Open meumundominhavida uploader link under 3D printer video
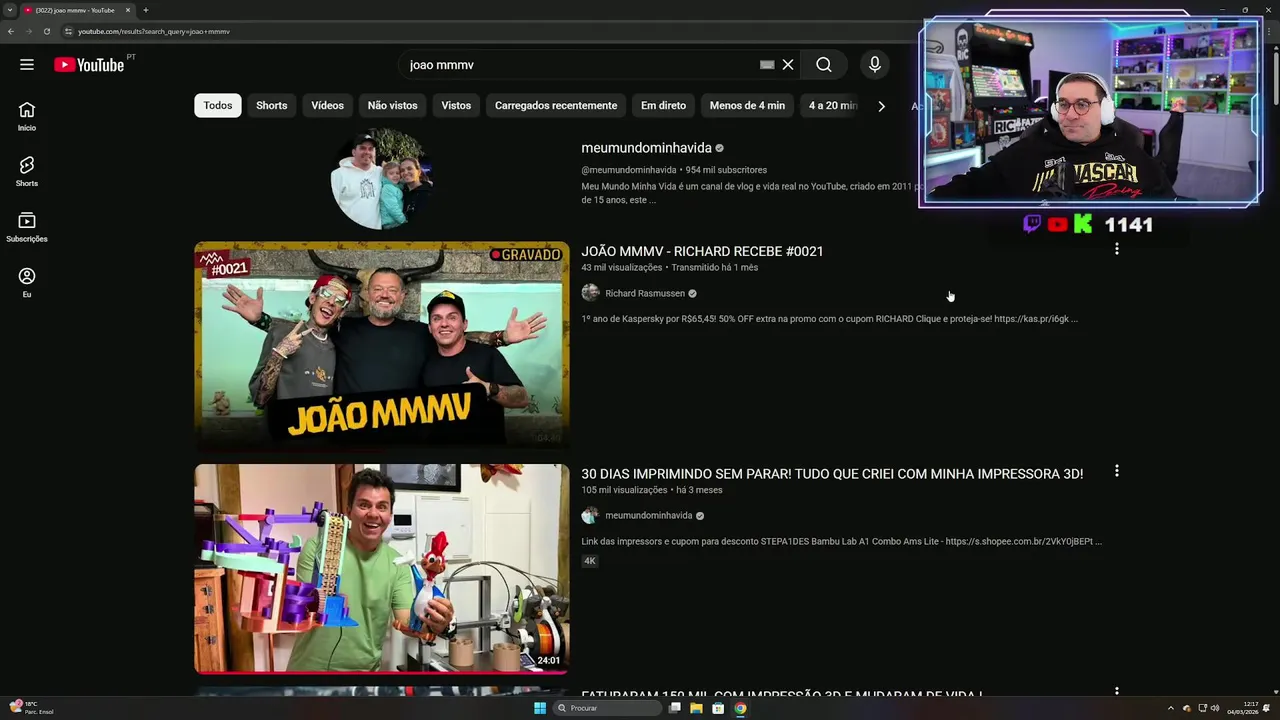Screen dimensions: 1280x720 648,515
